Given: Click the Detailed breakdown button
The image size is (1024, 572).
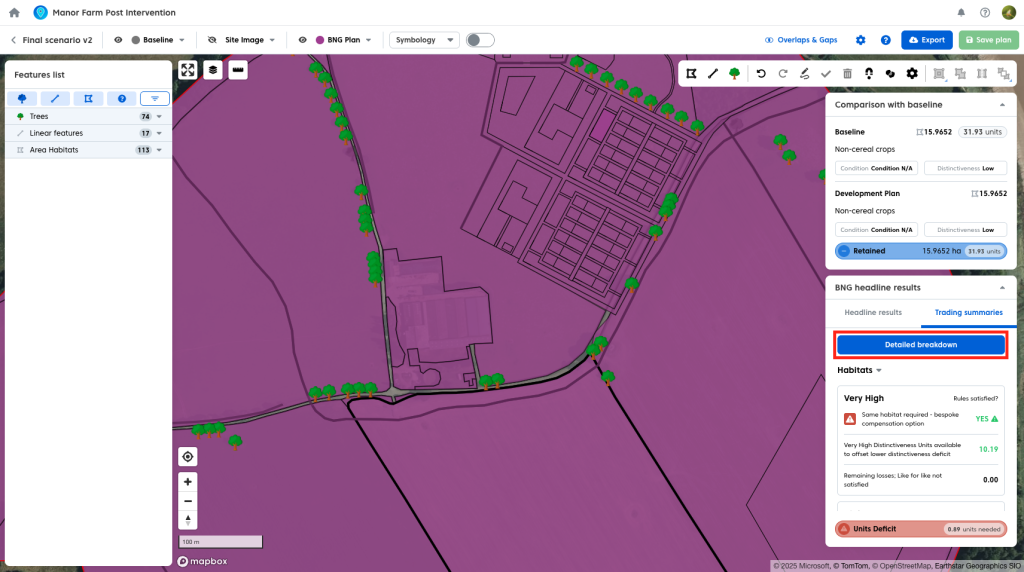Looking at the screenshot, I should pyautogui.click(x=920, y=345).
